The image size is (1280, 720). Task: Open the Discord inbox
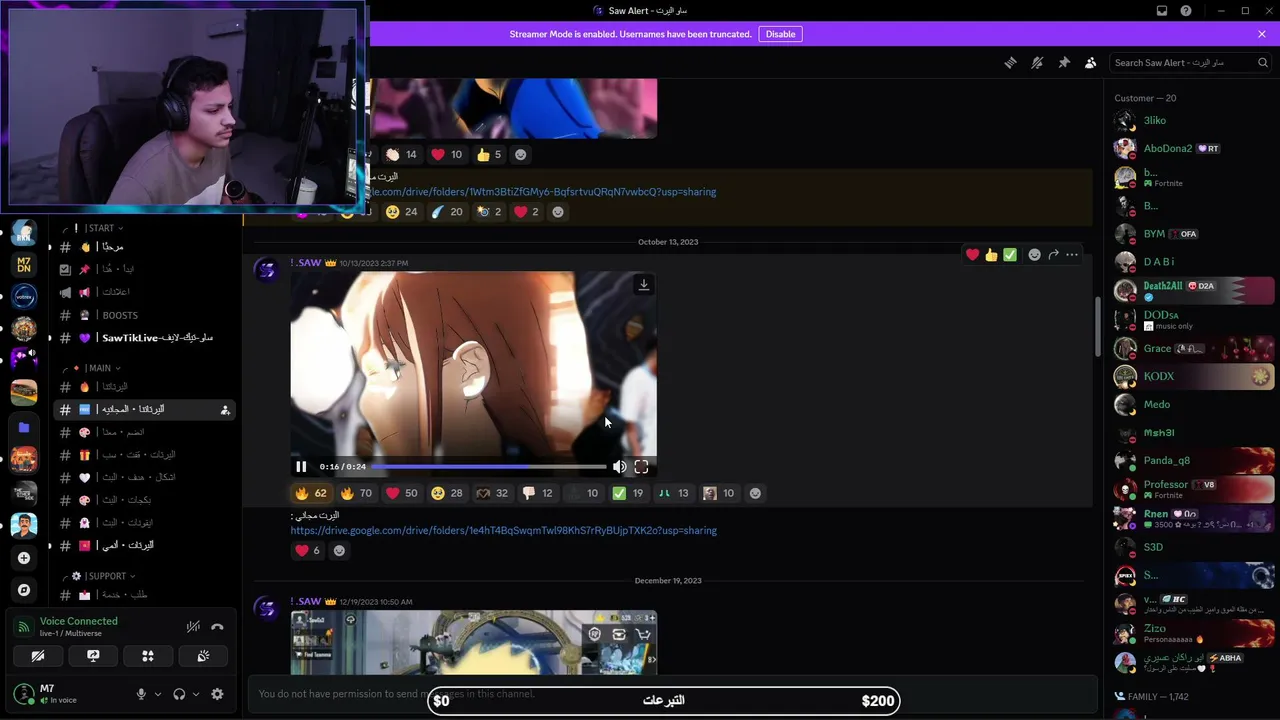click(x=1162, y=11)
